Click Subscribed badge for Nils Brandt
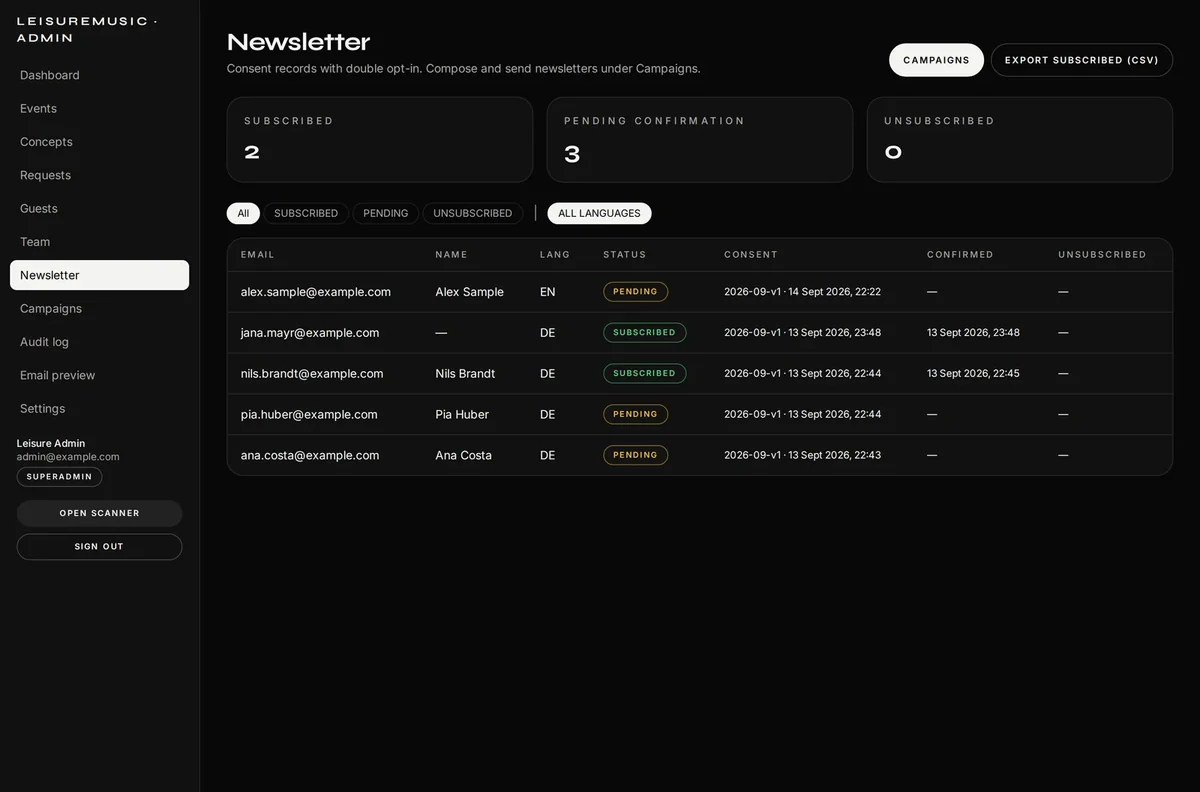The width and height of the screenshot is (1200, 792). point(644,374)
